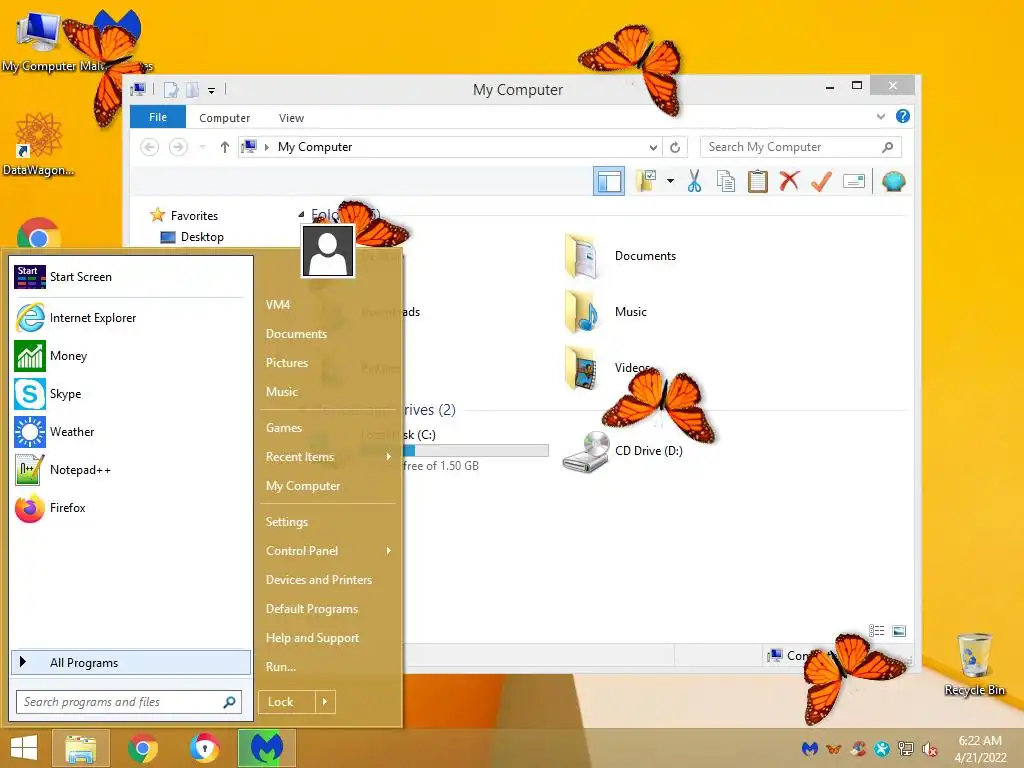Open Malwarebytes from the taskbar

pyautogui.click(x=266, y=748)
